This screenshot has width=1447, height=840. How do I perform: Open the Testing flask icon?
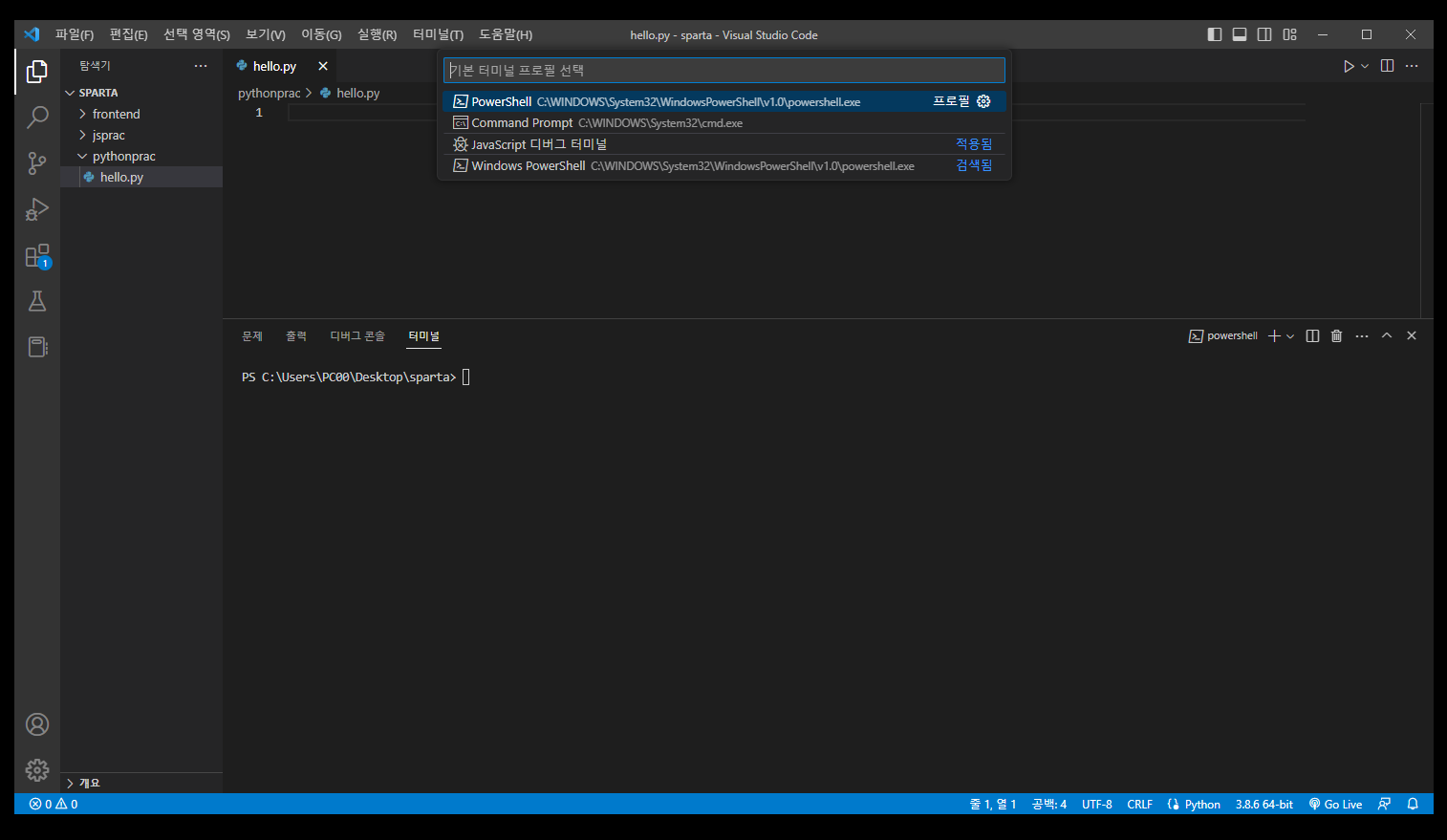[37, 301]
